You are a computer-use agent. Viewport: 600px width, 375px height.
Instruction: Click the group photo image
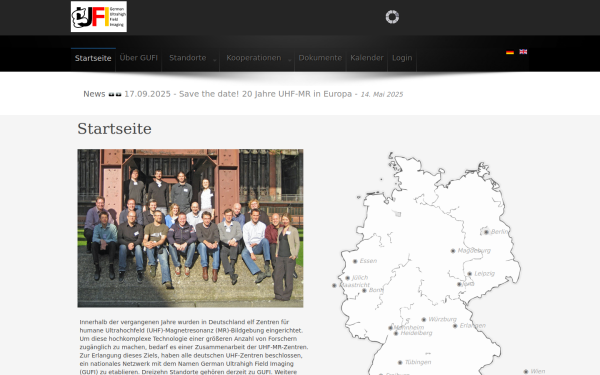coord(191,228)
